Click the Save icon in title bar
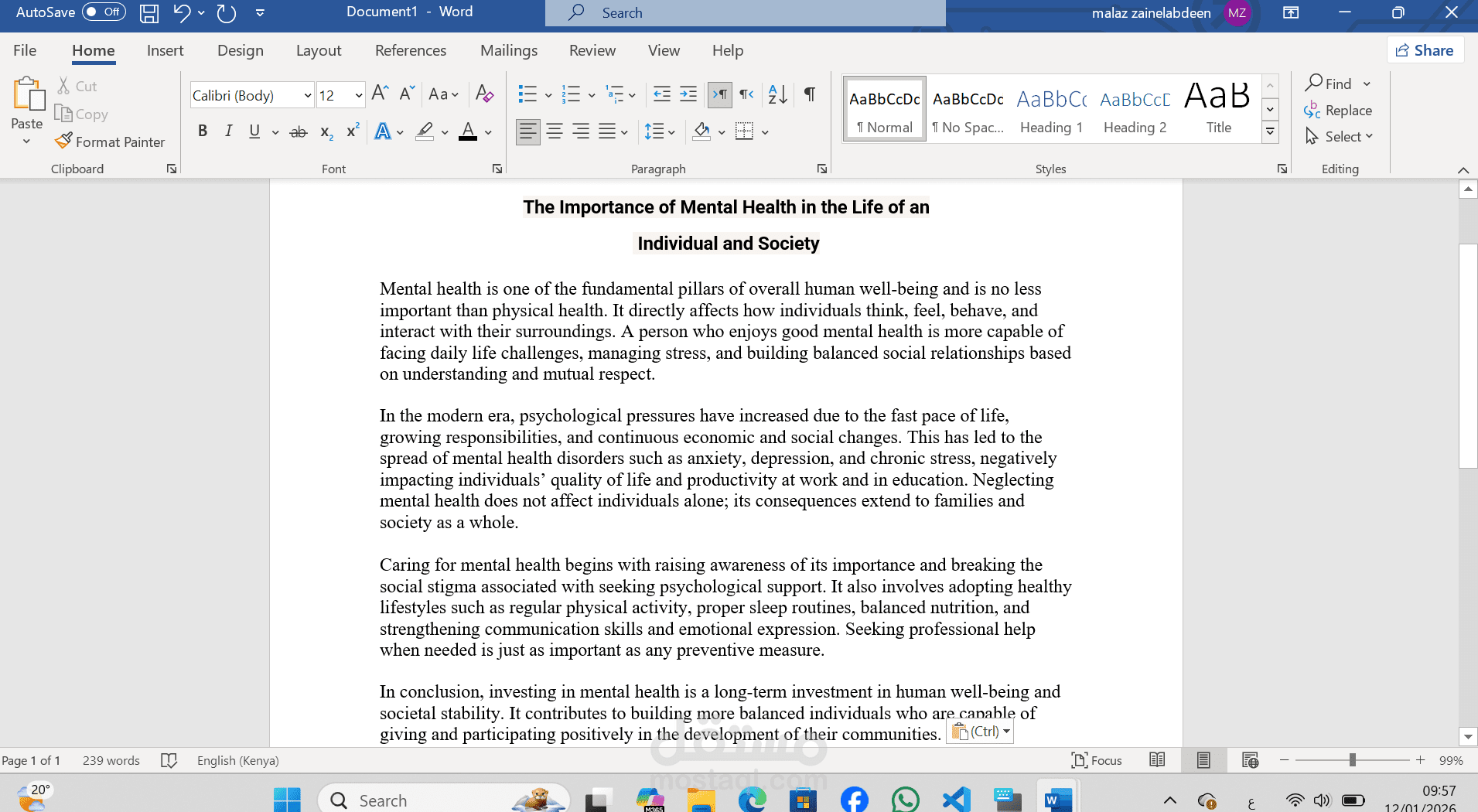Screen dimensions: 1478x812 [149, 12]
